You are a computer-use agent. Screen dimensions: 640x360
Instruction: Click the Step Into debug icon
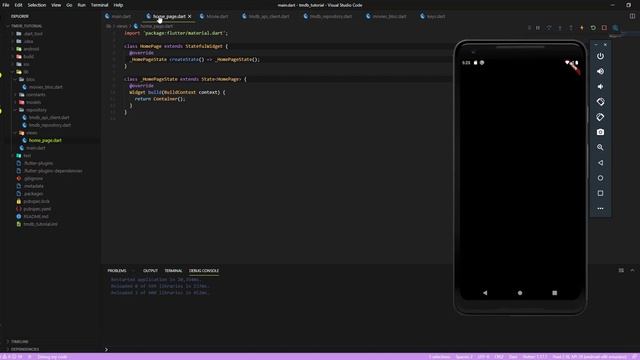560,28
